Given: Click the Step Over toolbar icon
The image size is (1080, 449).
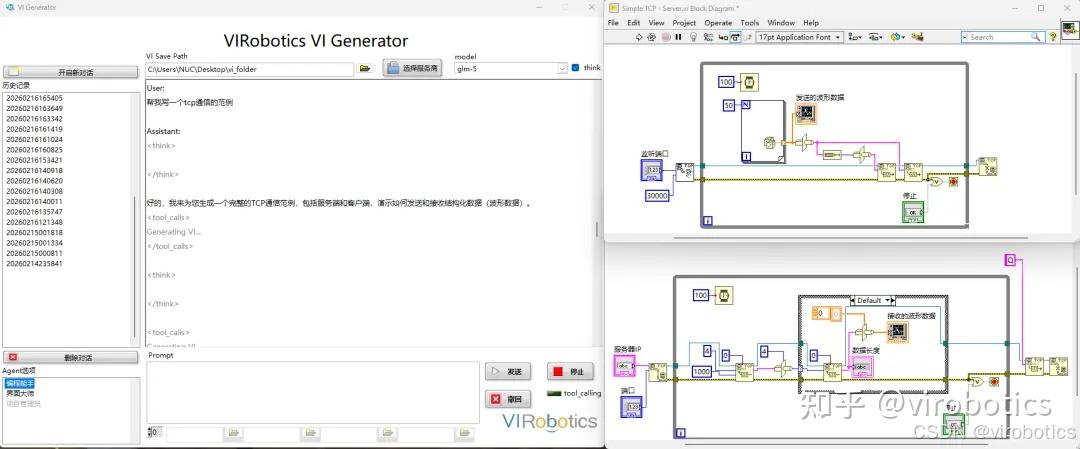Looking at the screenshot, I should click(736, 37).
